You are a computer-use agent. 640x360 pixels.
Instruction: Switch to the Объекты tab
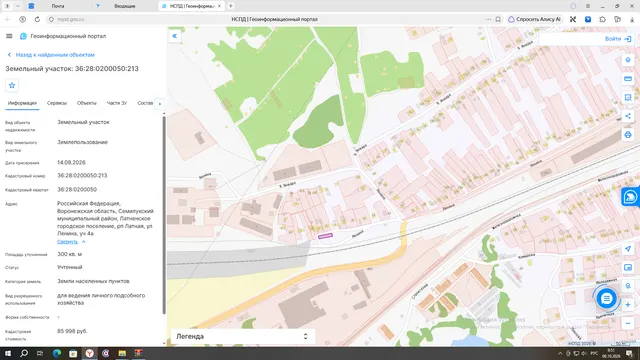(x=87, y=103)
